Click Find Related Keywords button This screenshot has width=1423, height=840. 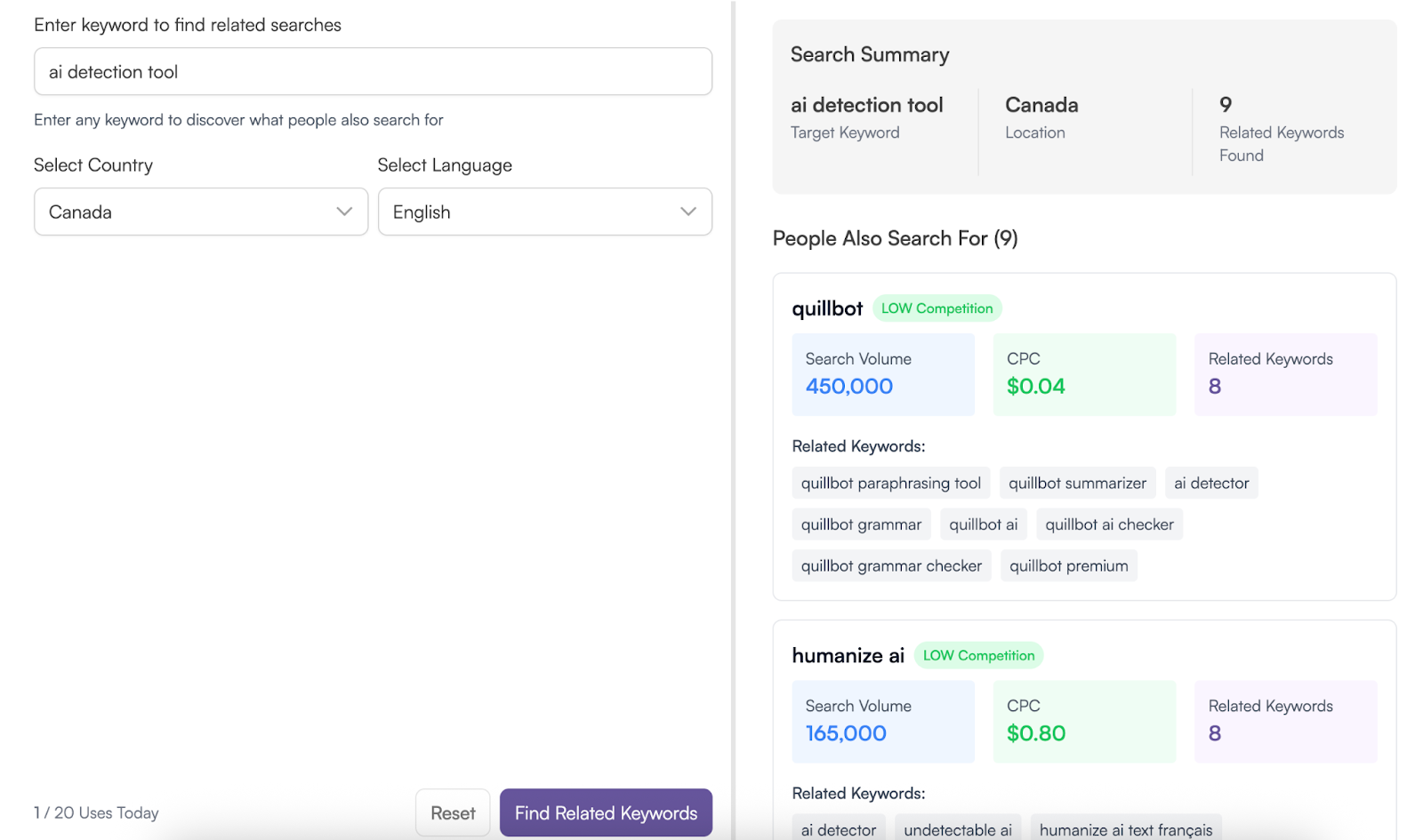click(606, 812)
